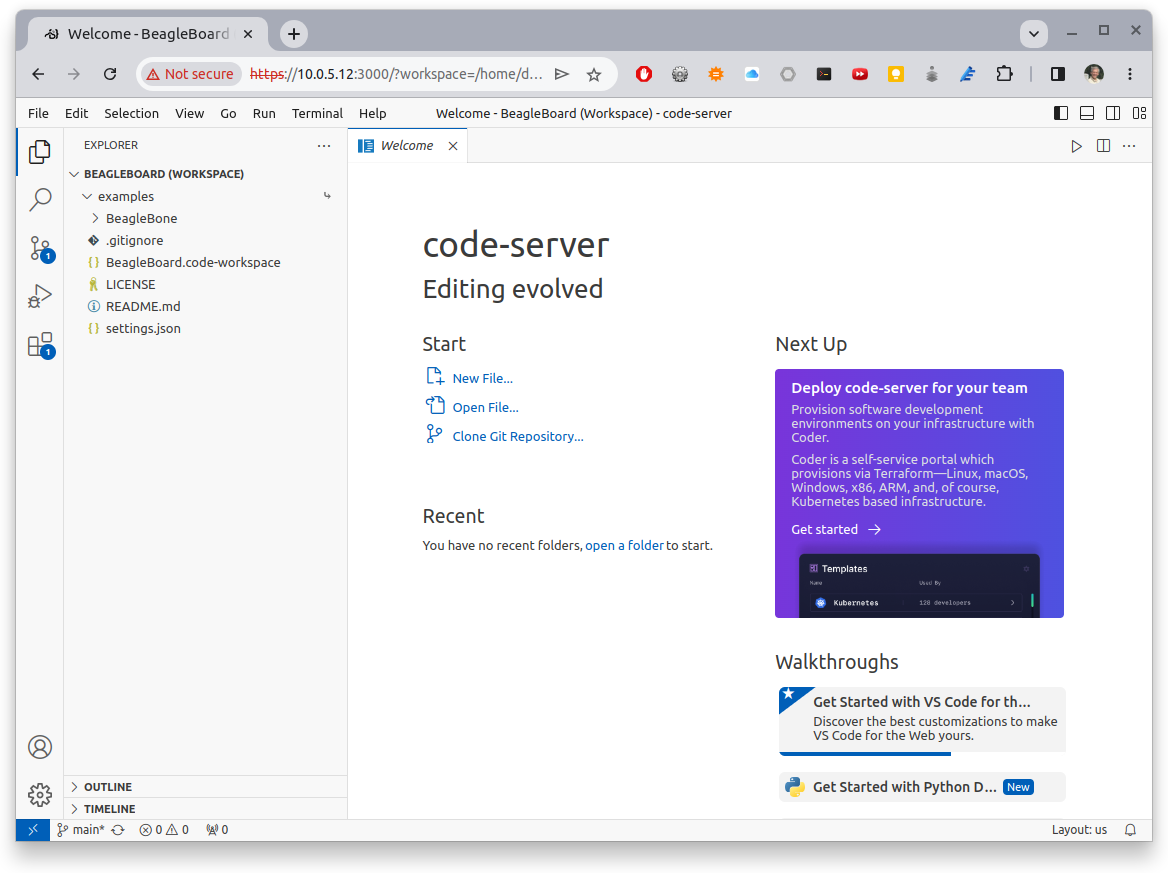This screenshot has height=873, width=1168.
Task: Click the split editor icon
Action: pyautogui.click(x=1103, y=146)
